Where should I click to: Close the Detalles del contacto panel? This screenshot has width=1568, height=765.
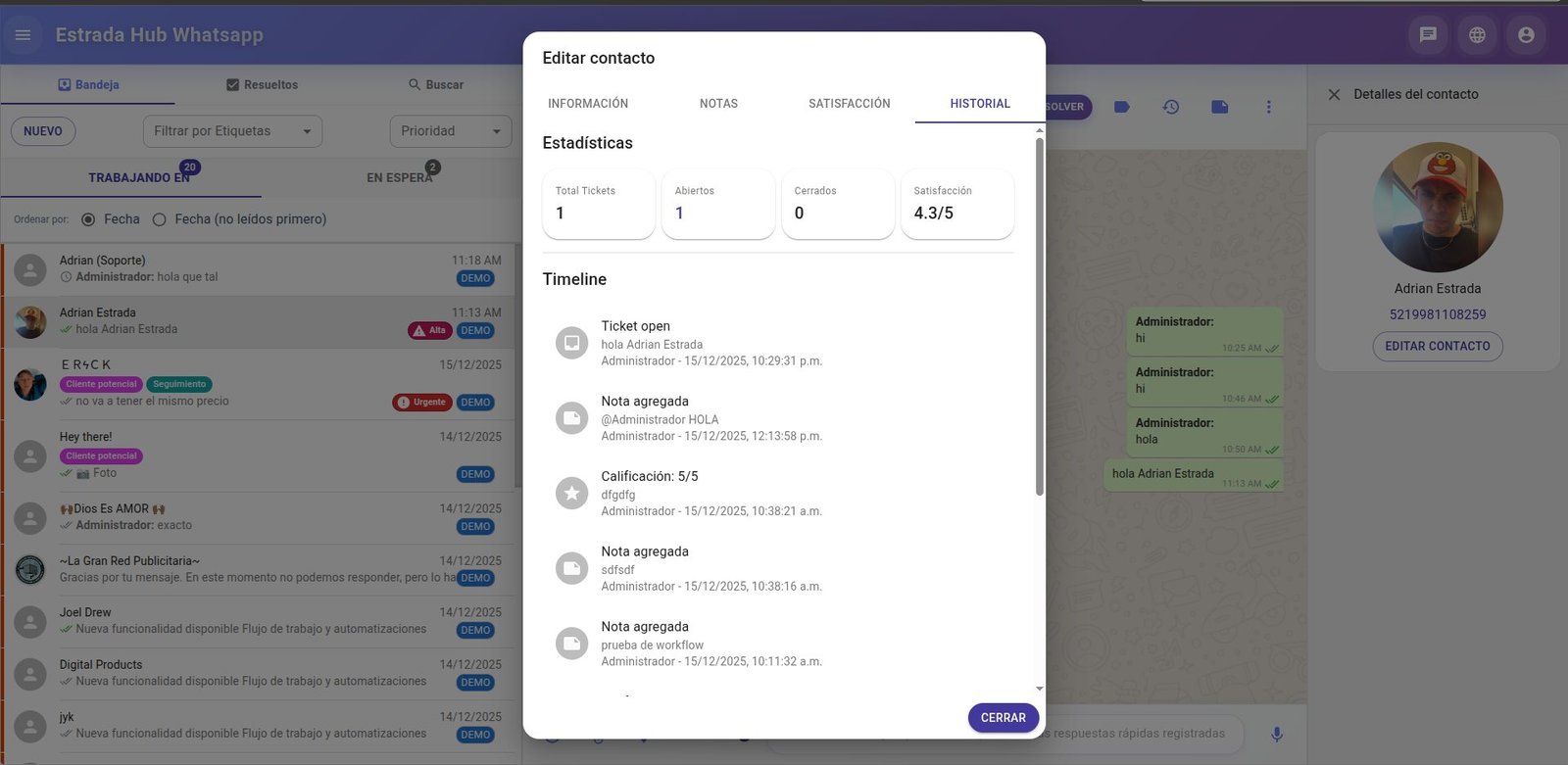[x=1334, y=95]
